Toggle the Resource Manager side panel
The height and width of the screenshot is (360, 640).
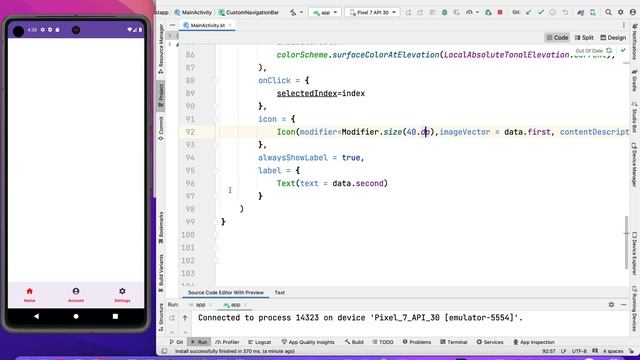(x=161, y=49)
